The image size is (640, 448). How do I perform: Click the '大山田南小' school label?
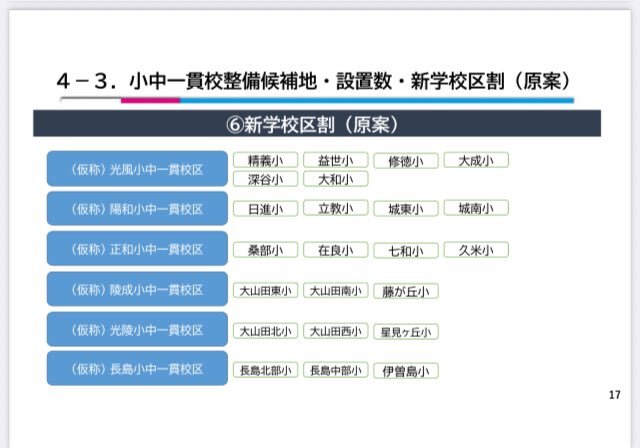(x=336, y=291)
